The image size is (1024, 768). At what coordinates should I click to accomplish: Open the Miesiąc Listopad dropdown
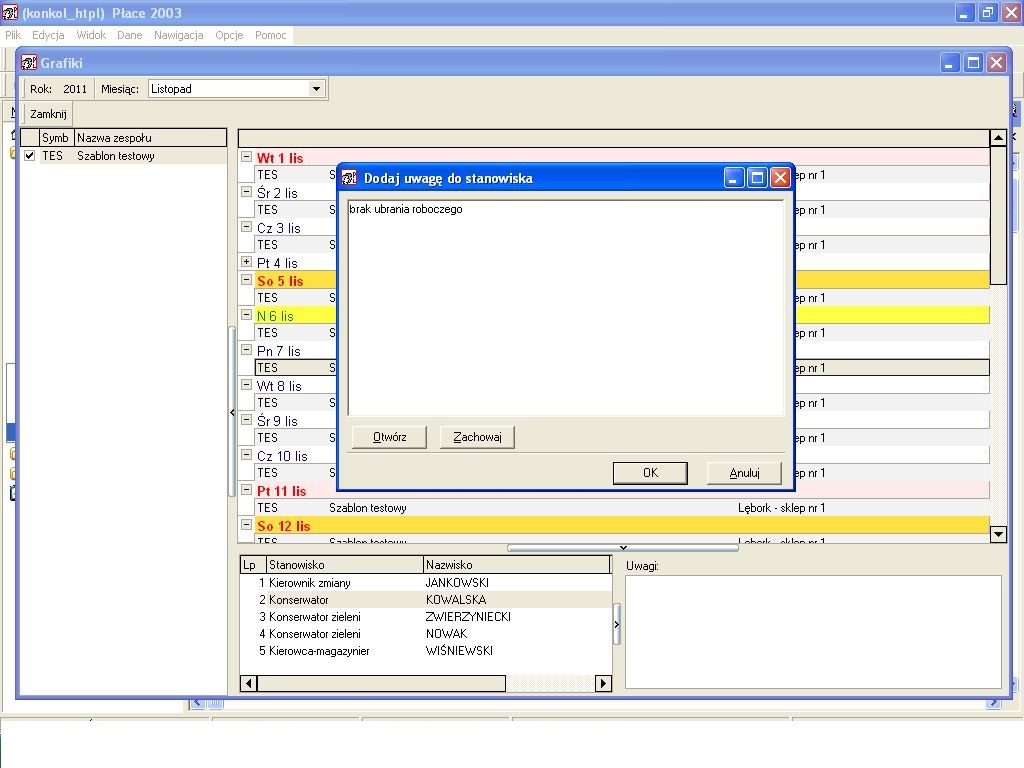pos(316,89)
